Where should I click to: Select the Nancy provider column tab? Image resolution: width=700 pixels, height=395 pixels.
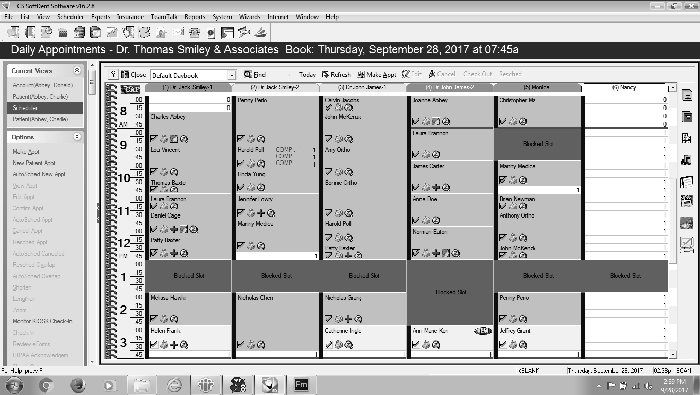pyautogui.click(x=624, y=87)
